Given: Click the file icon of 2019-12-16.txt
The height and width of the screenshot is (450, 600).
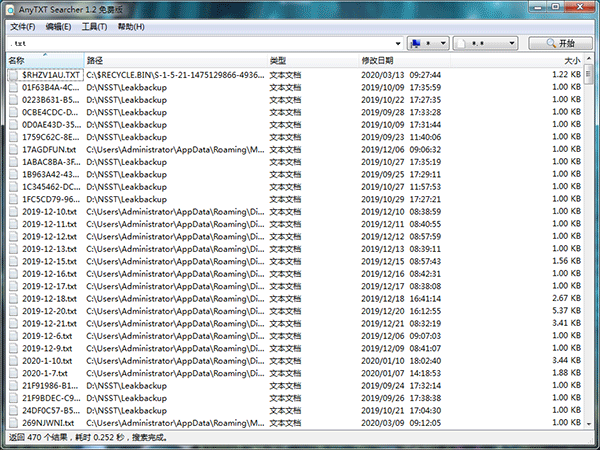Looking at the screenshot, I should [x=13, y=274].
